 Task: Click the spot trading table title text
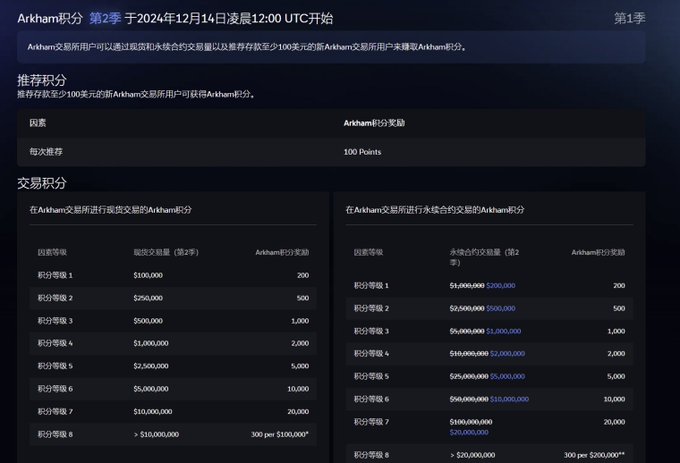coord(110,209)
